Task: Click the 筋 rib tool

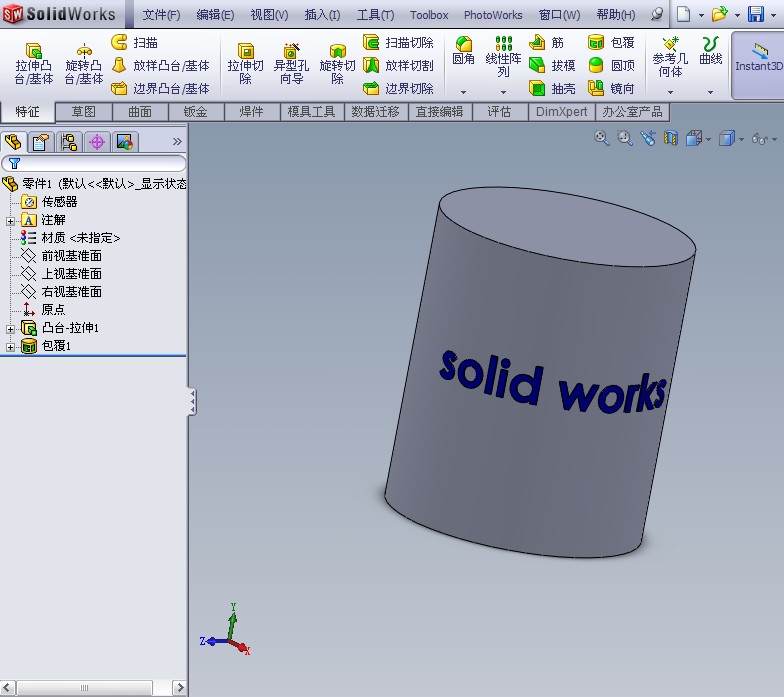Action: click(x=546, y=42)
